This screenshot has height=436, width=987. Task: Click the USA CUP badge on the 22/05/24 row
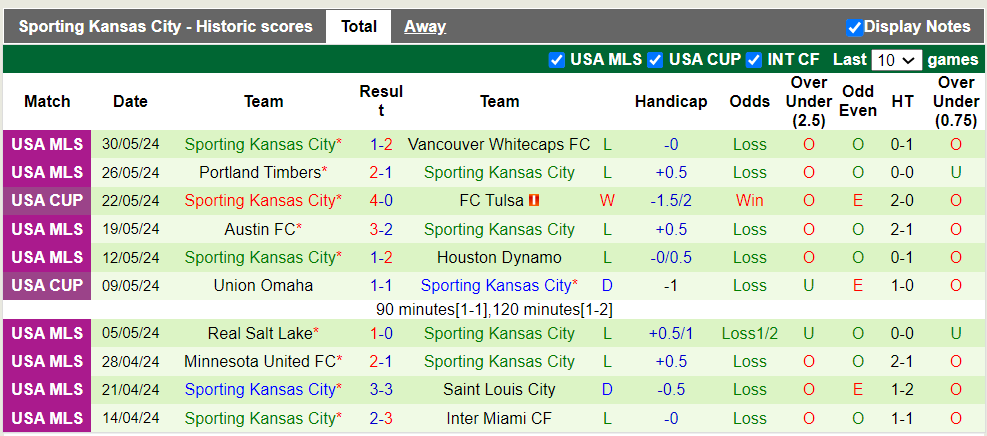(x=47, y=200)
